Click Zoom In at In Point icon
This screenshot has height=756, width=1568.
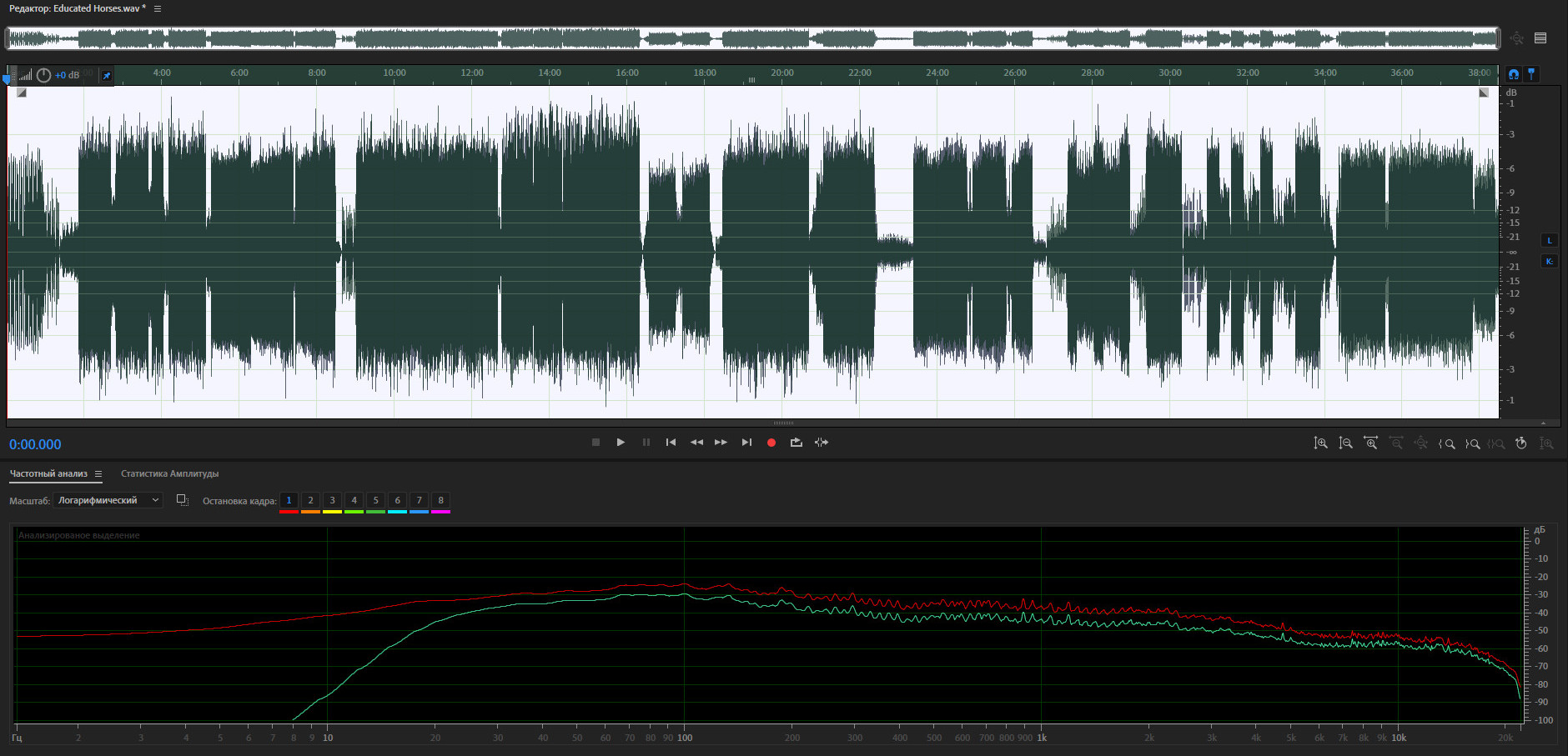click(x=1447, y=443)
